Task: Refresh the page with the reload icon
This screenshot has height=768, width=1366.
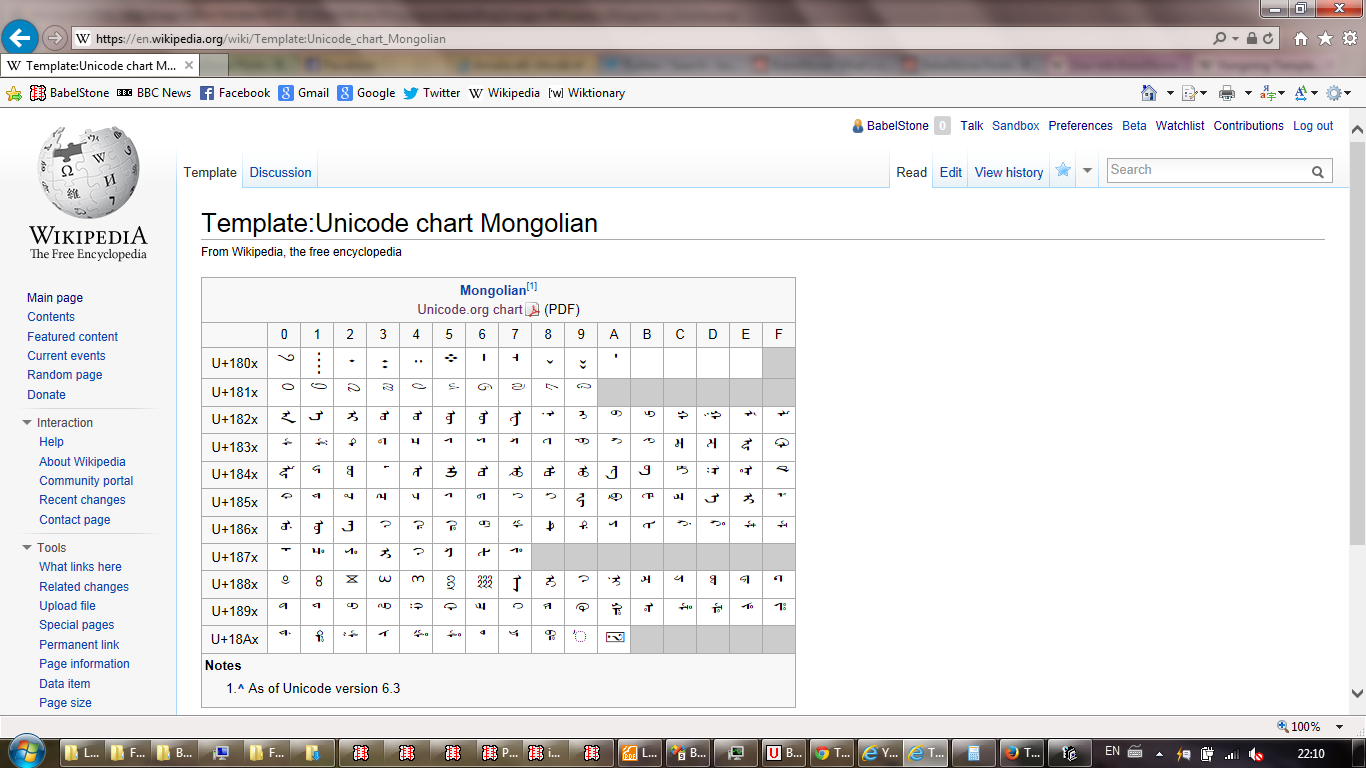Action: coord(1268,39)
